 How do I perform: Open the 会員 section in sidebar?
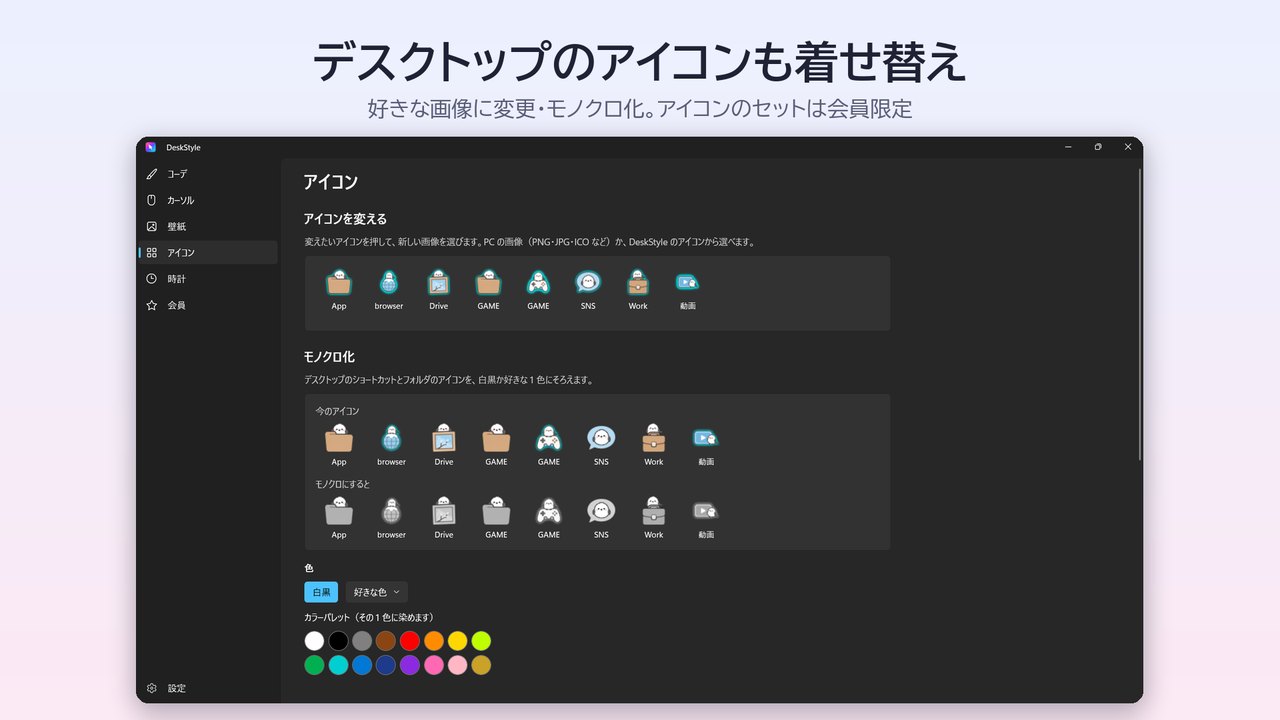click(x=208, y=305)
